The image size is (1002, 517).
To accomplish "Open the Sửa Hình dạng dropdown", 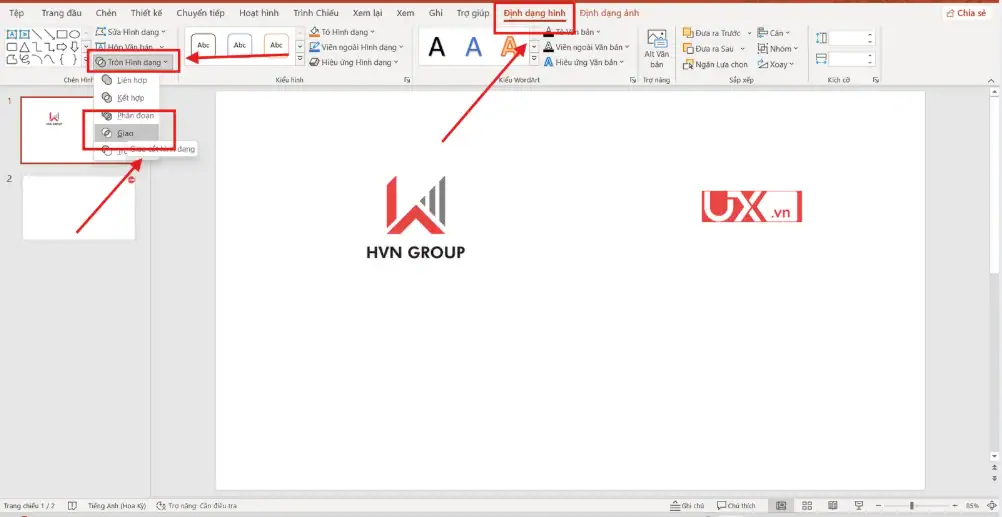I will [x=130, y=31].
